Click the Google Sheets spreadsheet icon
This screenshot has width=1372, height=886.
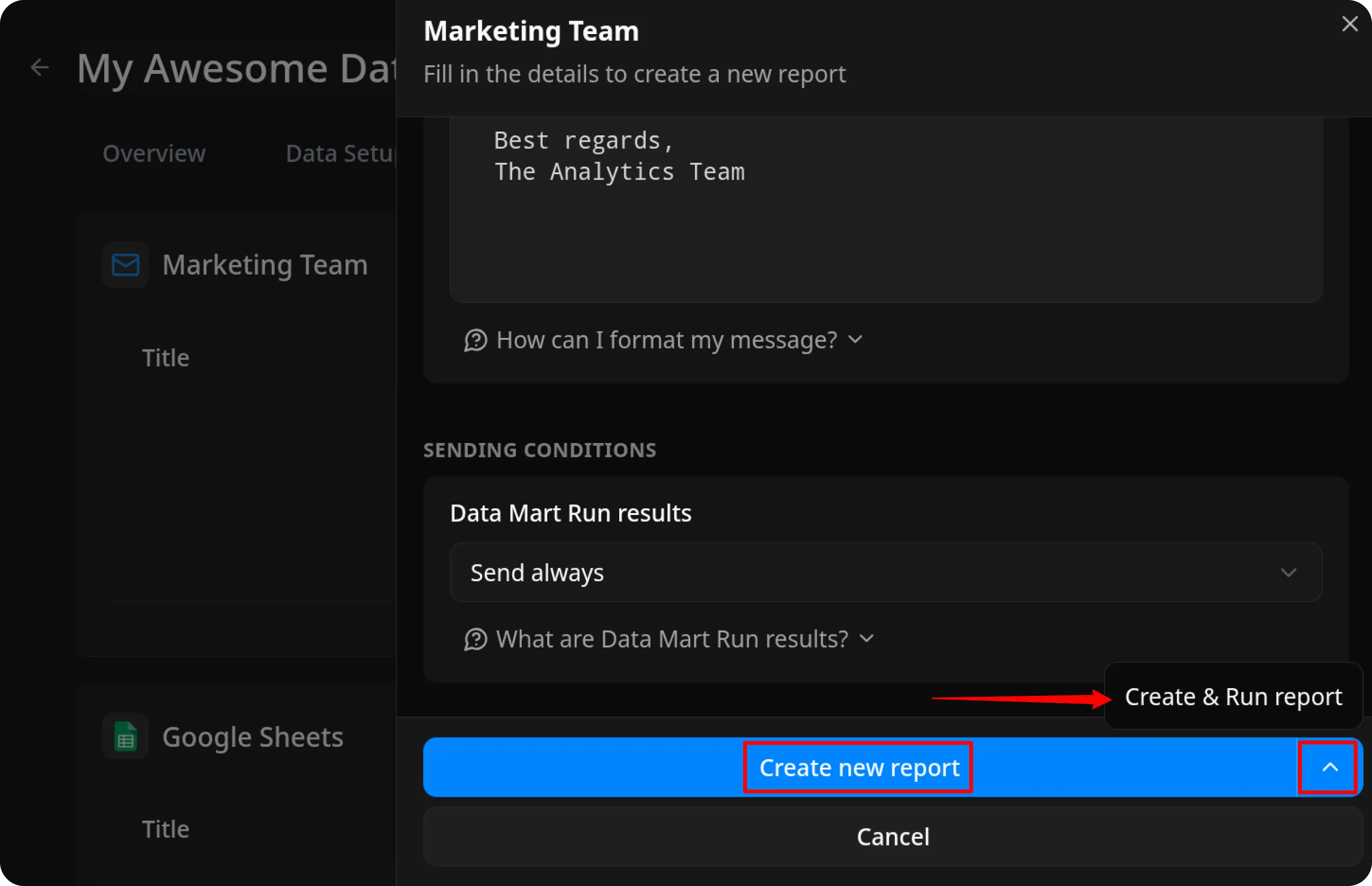tap(125, 736)
